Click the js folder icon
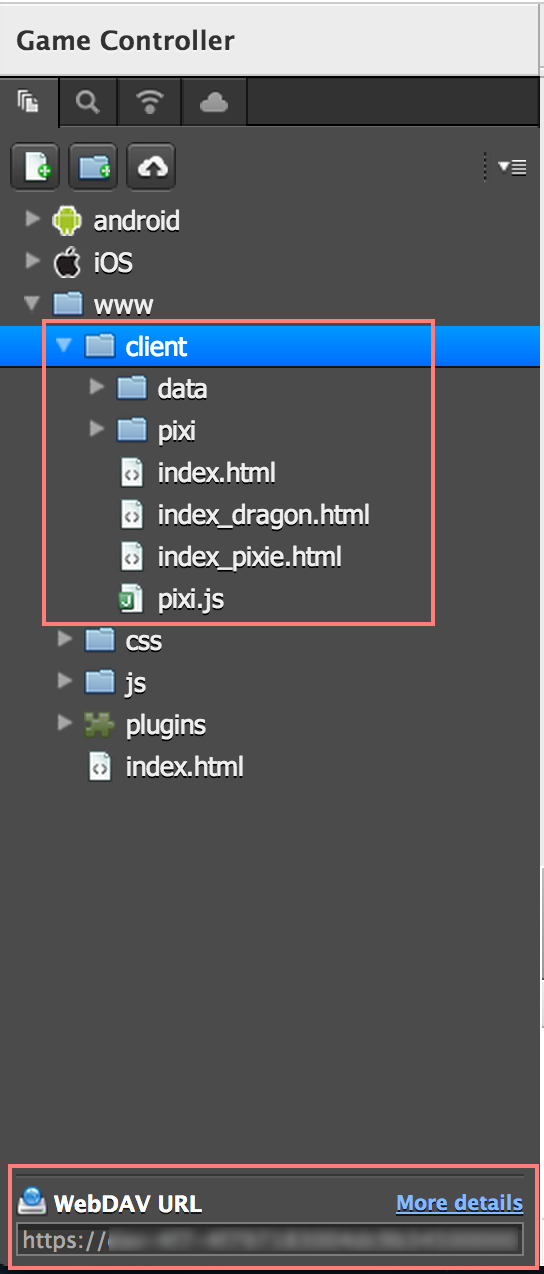Viewport: 544px width, 1274px height. coord(99,683)
